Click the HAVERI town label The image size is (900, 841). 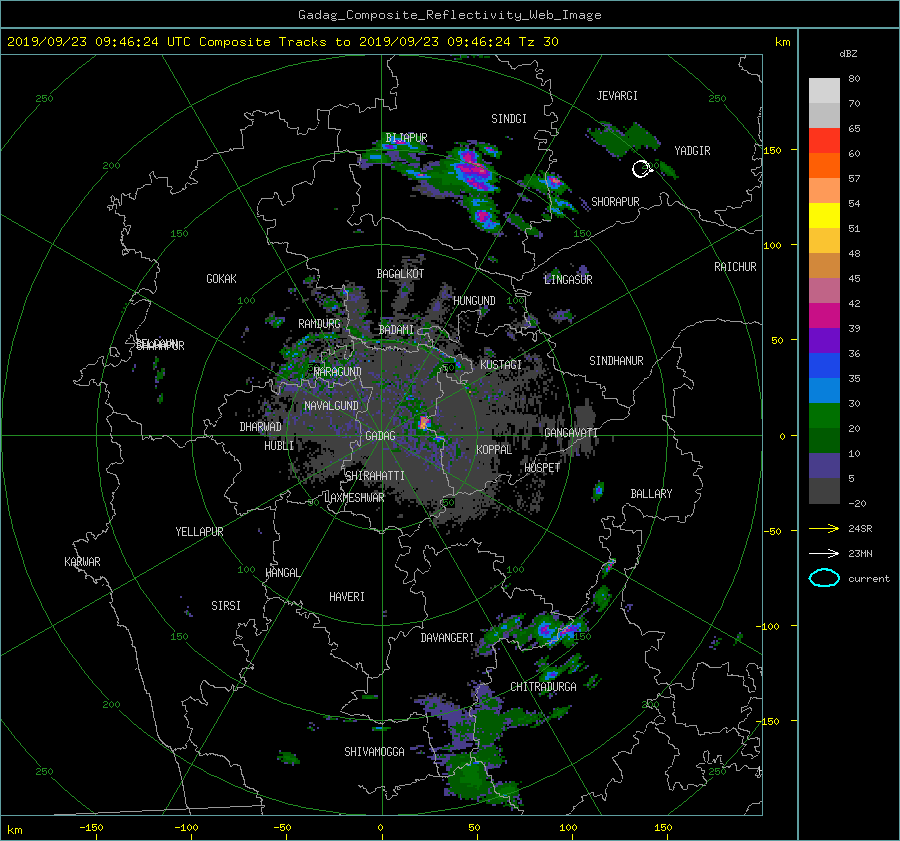347,596
